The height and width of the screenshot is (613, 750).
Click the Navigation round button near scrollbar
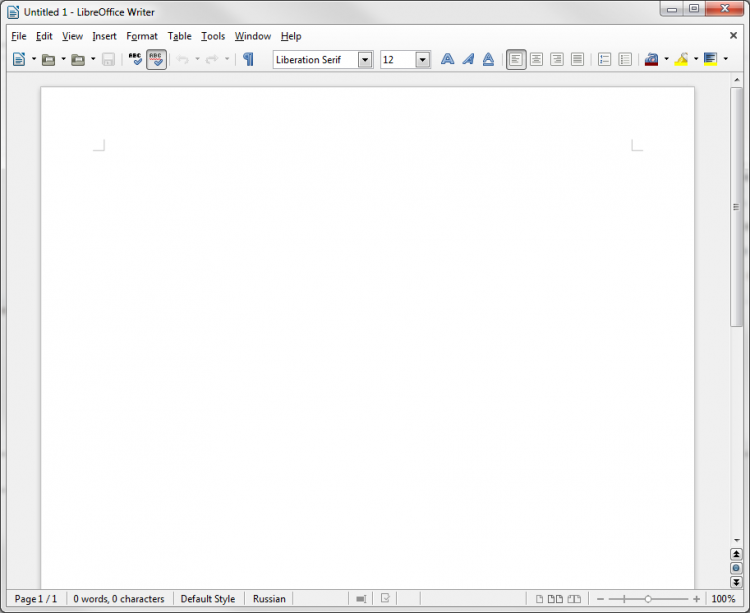[x=736, y=568]
